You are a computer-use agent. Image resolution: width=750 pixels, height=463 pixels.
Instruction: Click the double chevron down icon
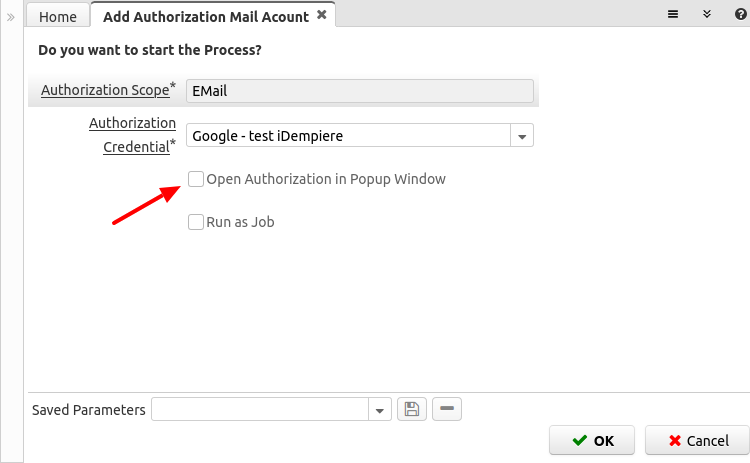[x=706, y=15]
